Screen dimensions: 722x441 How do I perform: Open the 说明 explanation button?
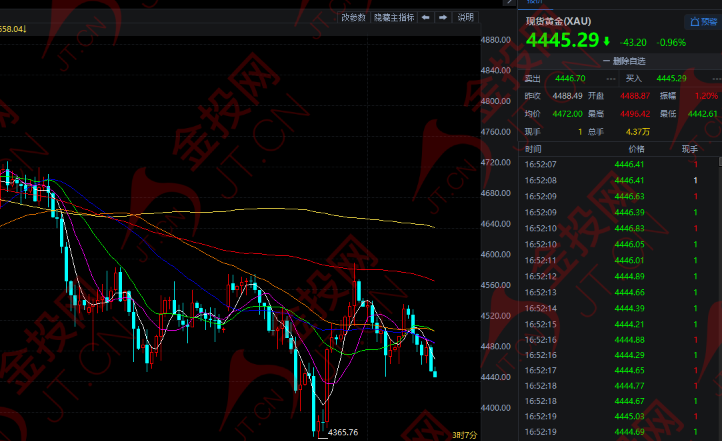[466, 17]
